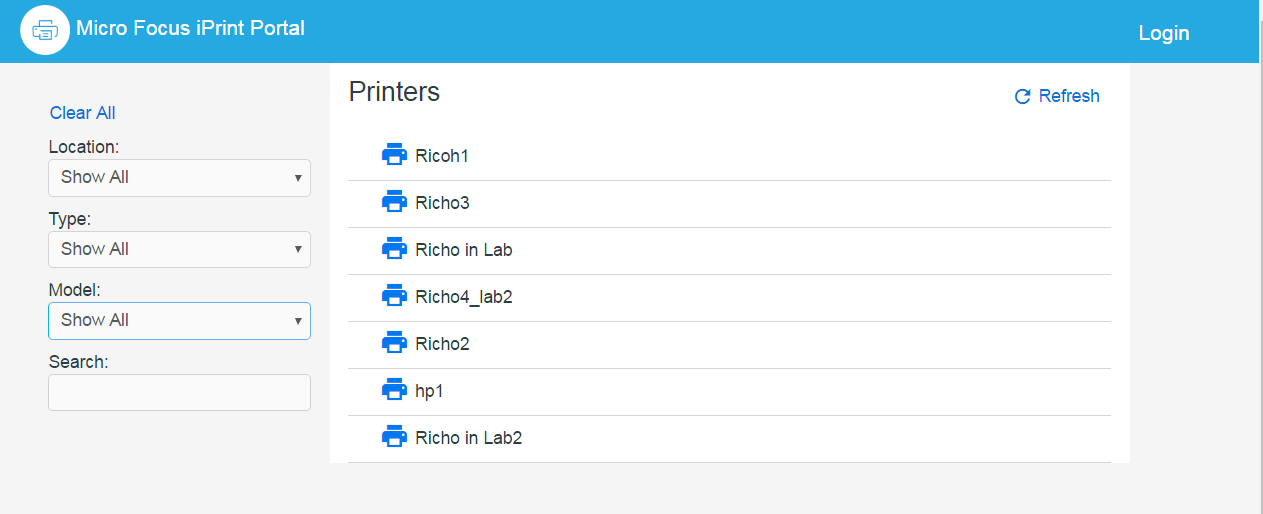Click the printer icon beside Richo in Lab
Image resolution: width=1263 pixels, height=514 pixels.
394,249
